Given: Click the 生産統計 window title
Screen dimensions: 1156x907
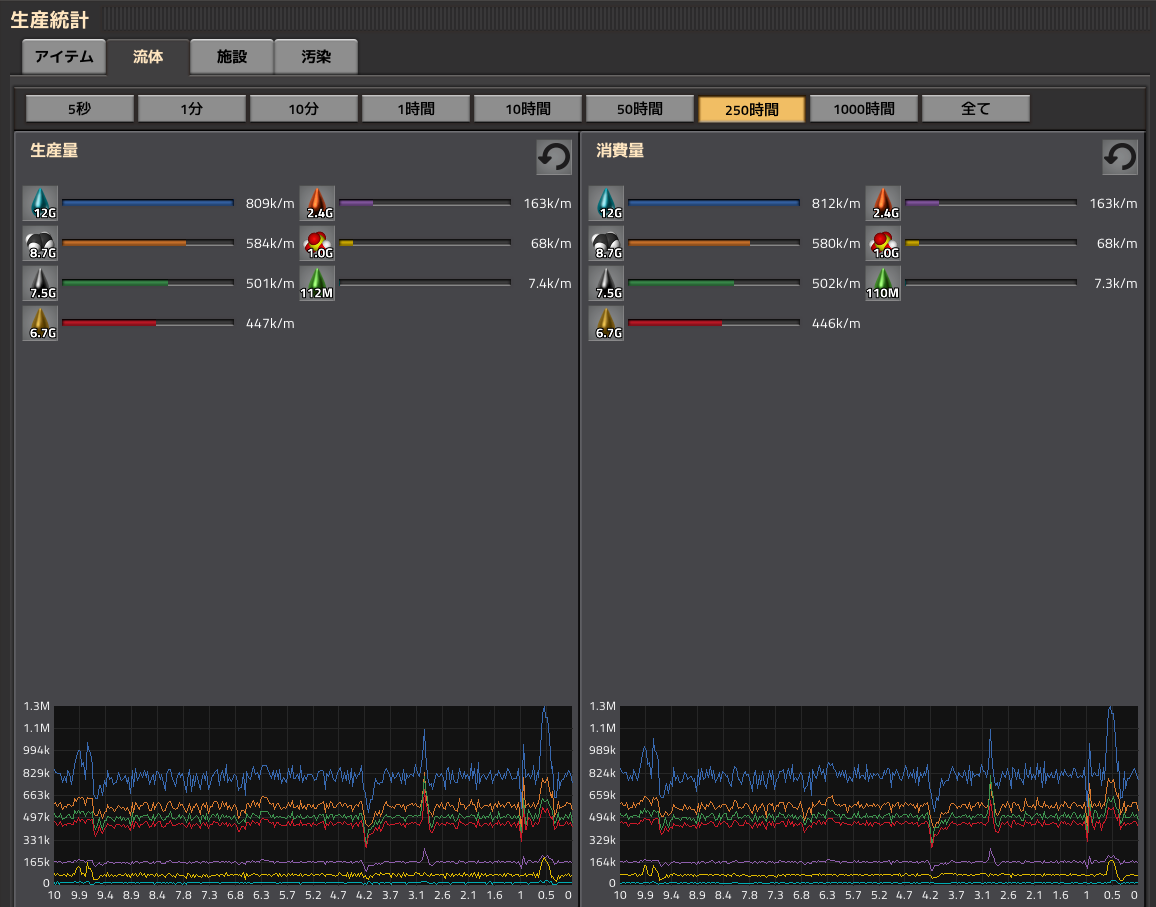Looking at the screenshot, I should click(x=49, y=20).
